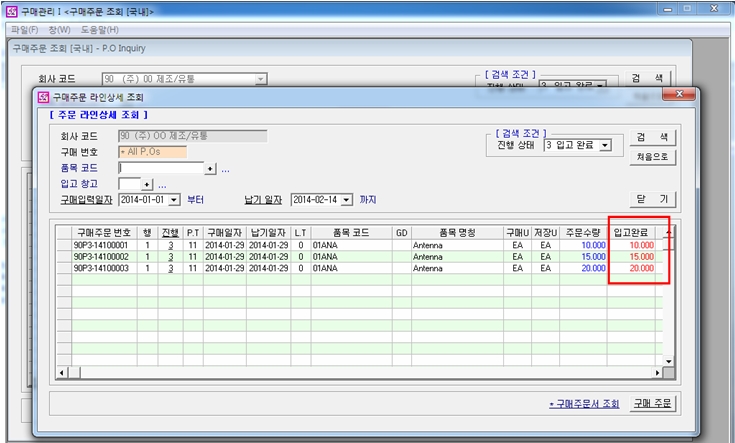Click the 입고완료 value 20.000

coord(641,269)
